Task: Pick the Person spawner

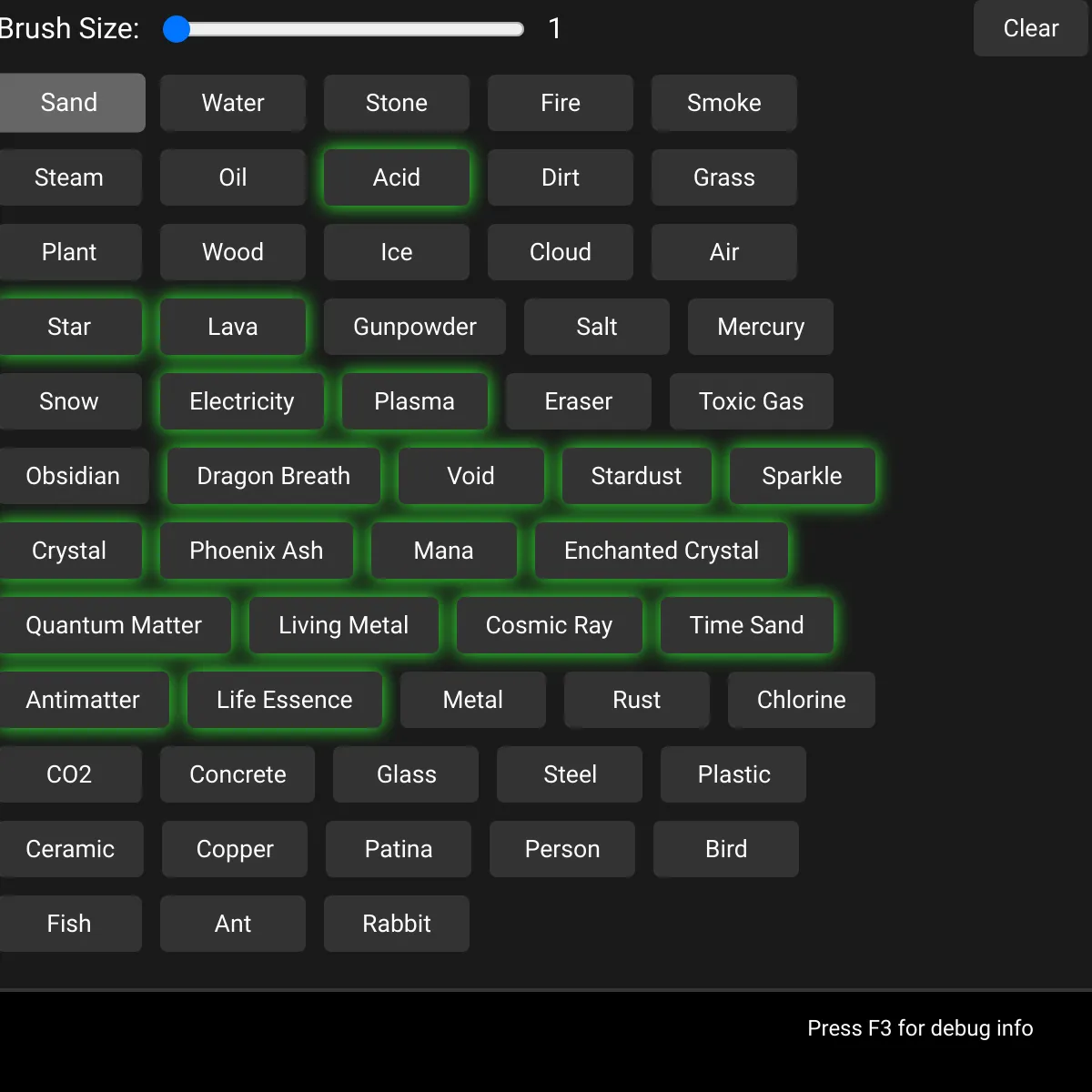Action: click(561, 849)
